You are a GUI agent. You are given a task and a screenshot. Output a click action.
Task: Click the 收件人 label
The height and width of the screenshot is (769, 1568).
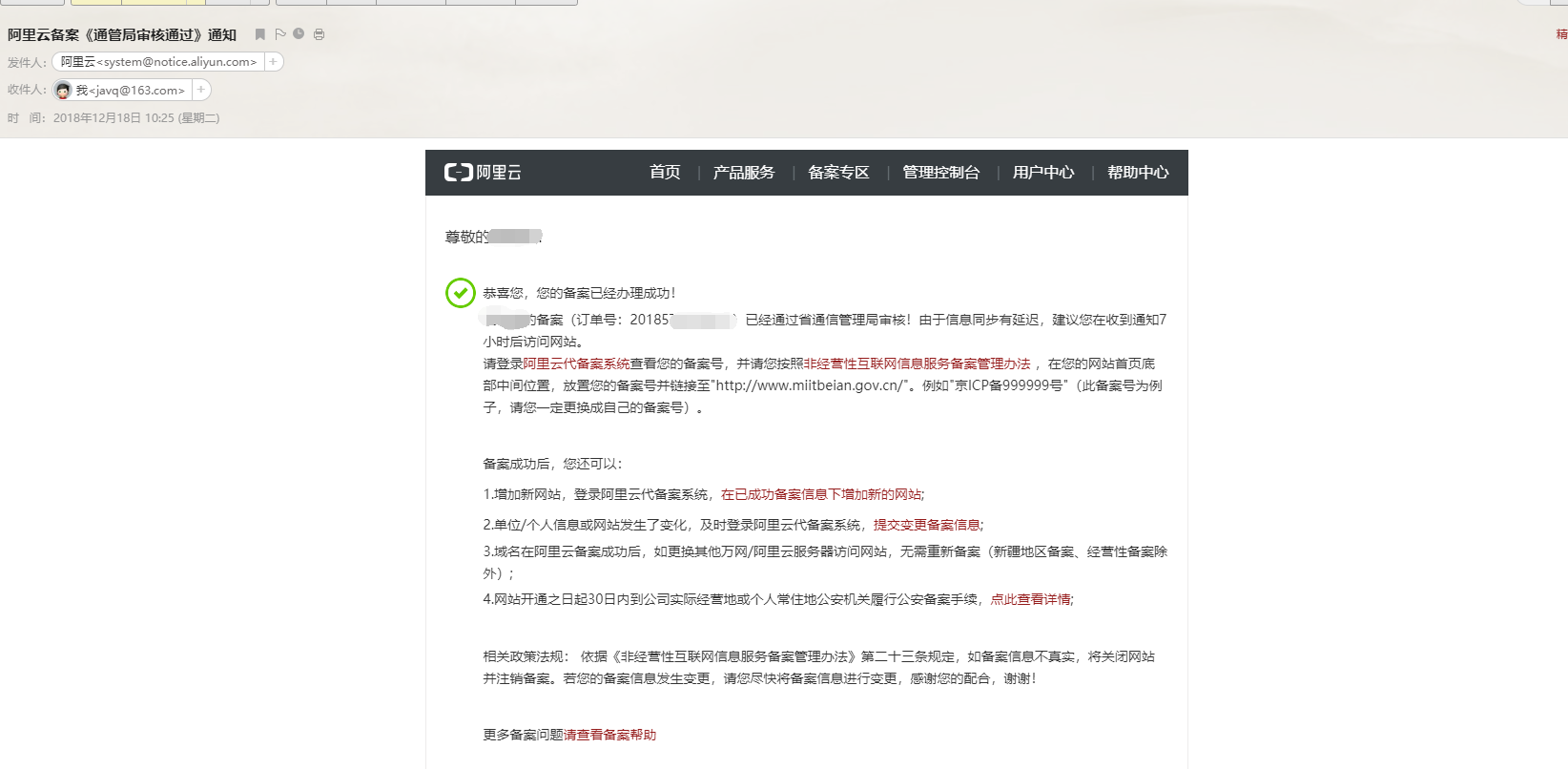point(27,90)
